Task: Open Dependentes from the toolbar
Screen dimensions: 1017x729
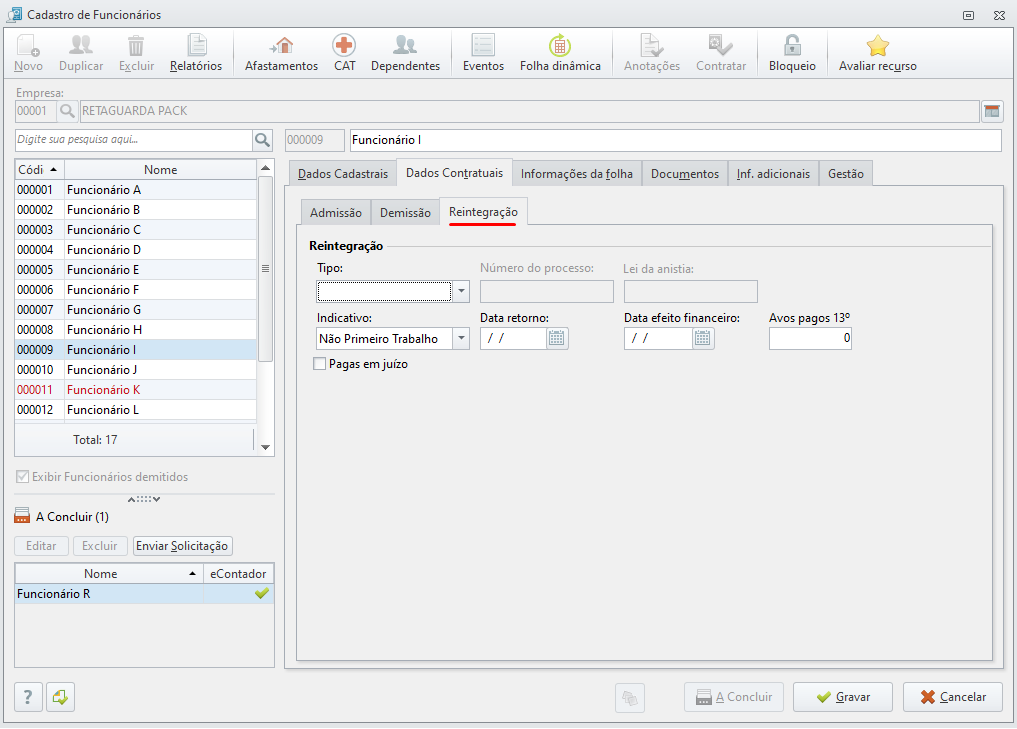Action: coord(405,45)
